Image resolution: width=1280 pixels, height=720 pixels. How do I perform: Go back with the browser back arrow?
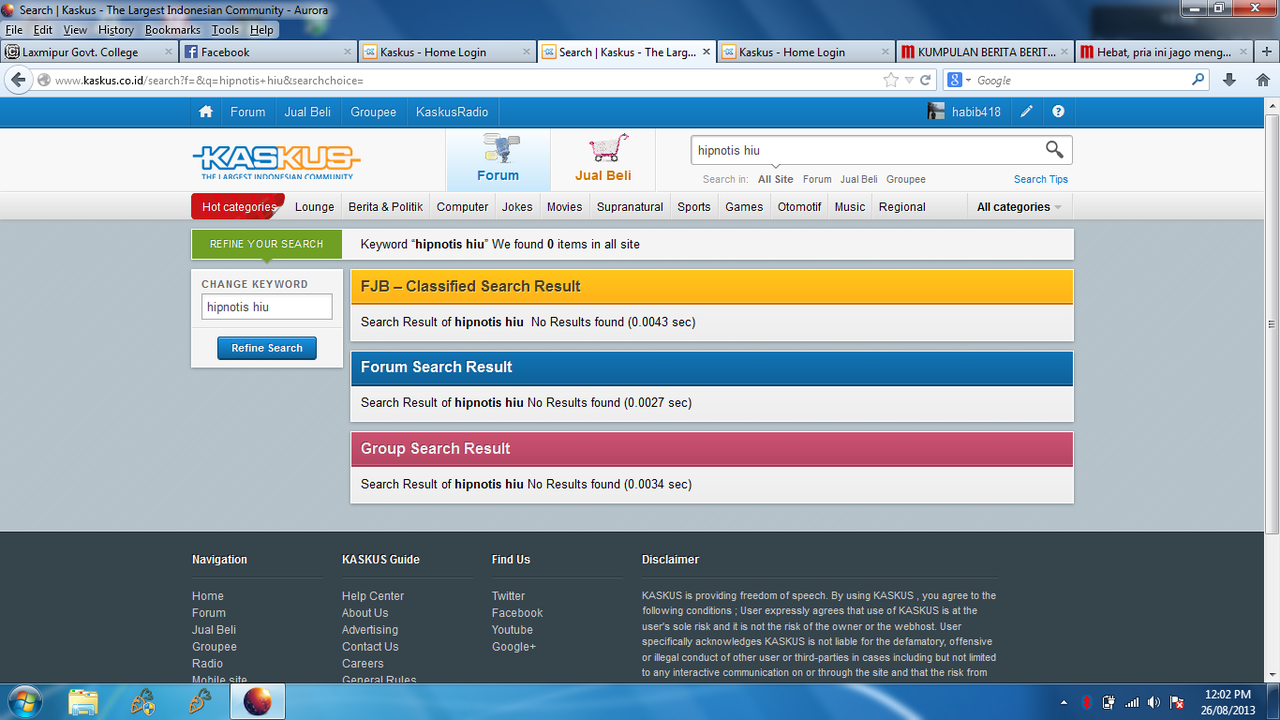(18, 80)
